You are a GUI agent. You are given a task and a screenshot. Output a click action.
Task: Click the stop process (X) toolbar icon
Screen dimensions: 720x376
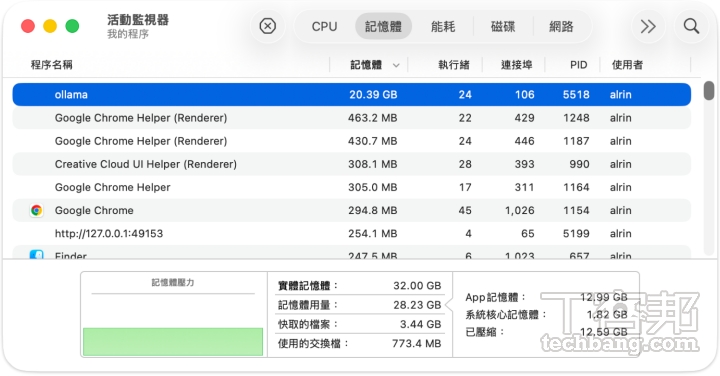tap(268, 26)
